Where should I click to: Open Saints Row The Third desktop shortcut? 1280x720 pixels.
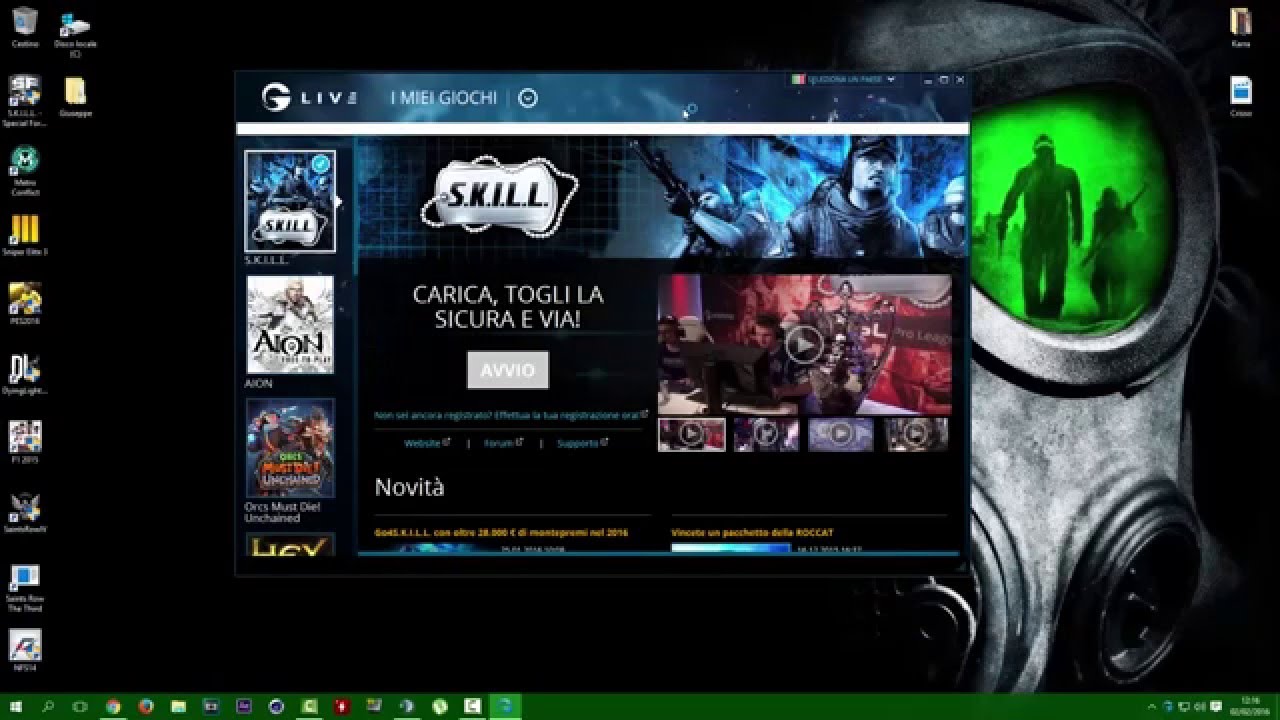[25, 588]
